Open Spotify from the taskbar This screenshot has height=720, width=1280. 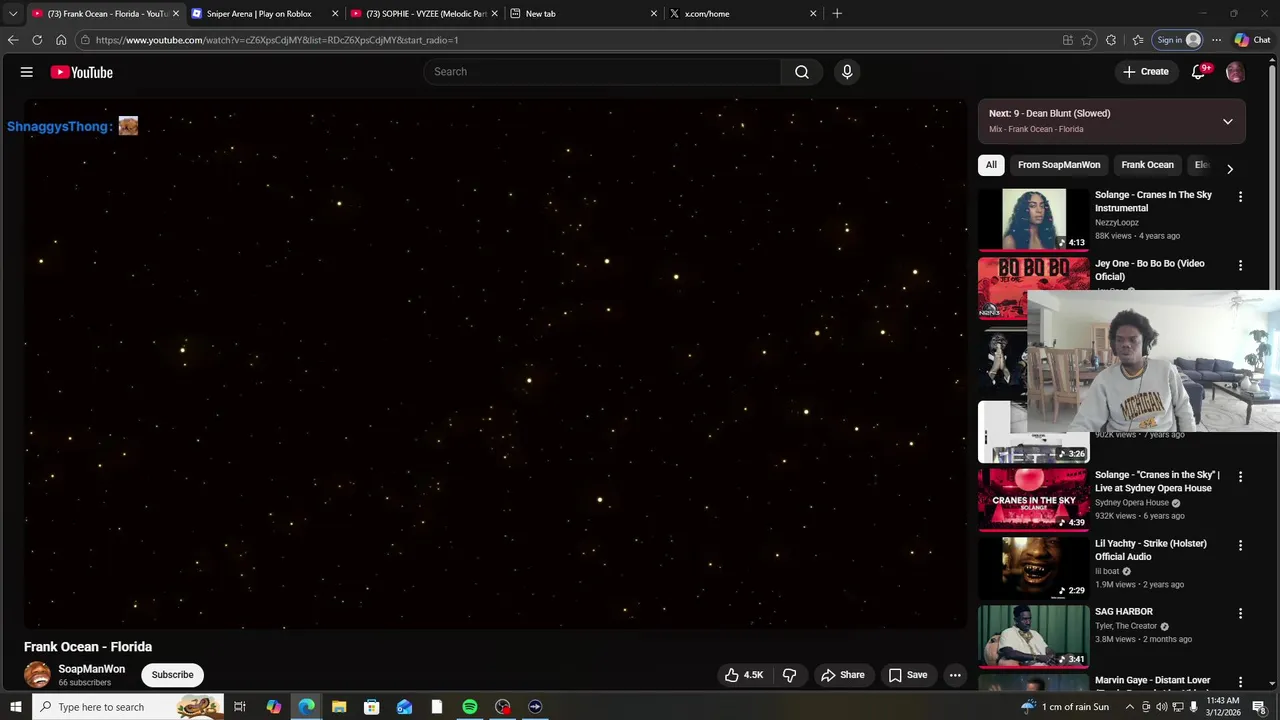[470, 707]
